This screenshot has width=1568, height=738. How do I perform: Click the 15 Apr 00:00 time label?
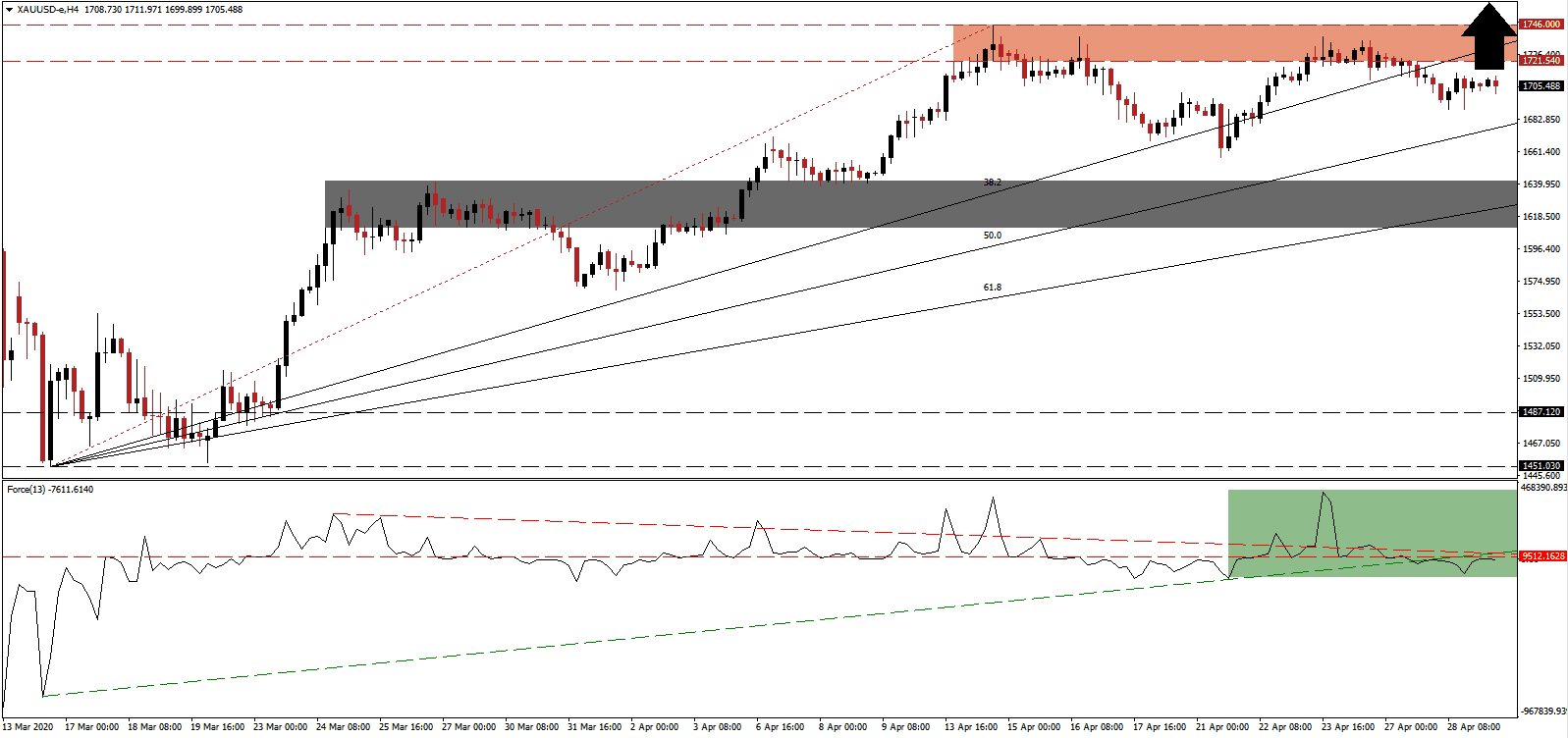pos(1035,727)
